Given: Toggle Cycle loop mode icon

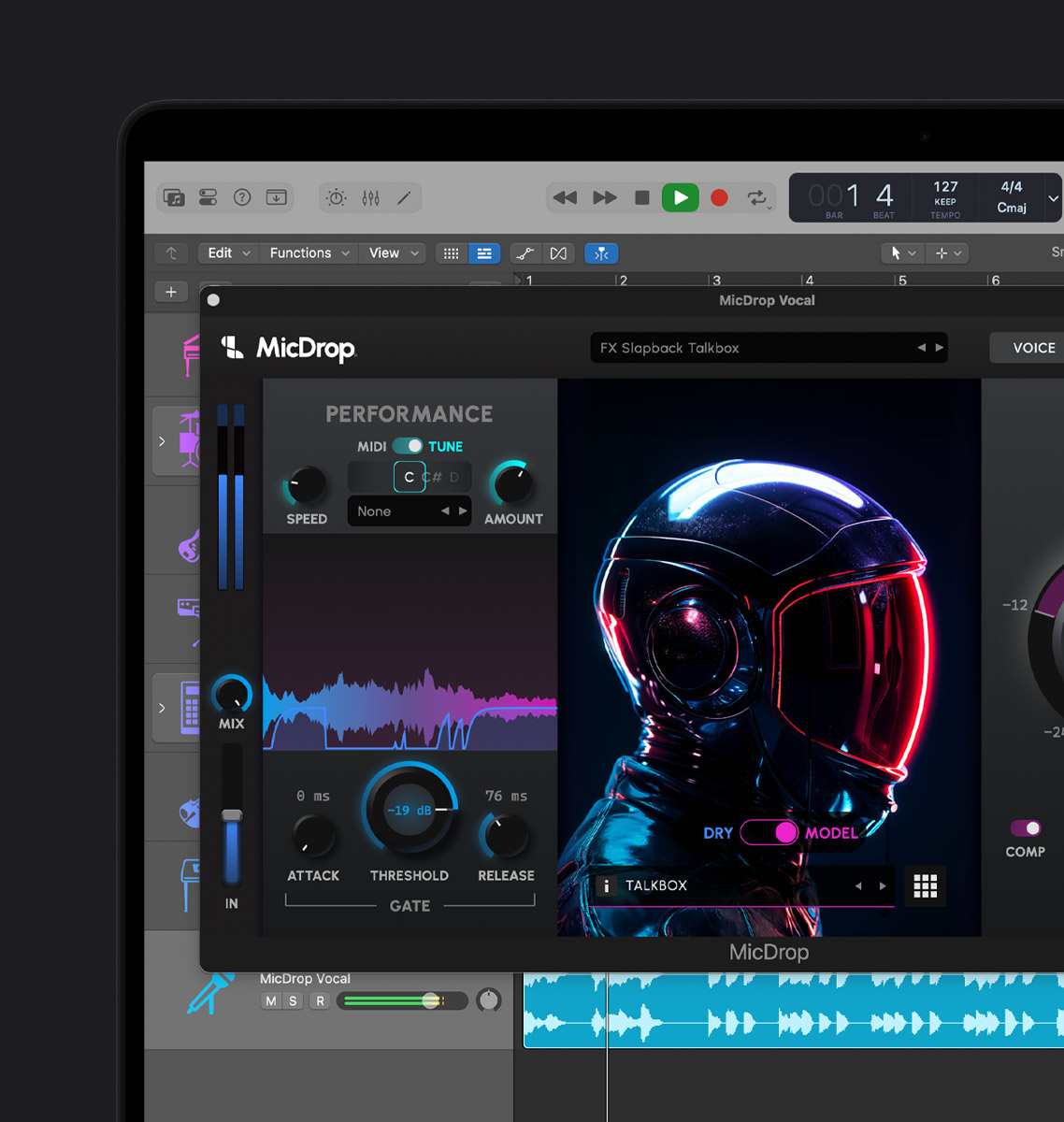Looking at the screenshot, I should click(756, 197).
